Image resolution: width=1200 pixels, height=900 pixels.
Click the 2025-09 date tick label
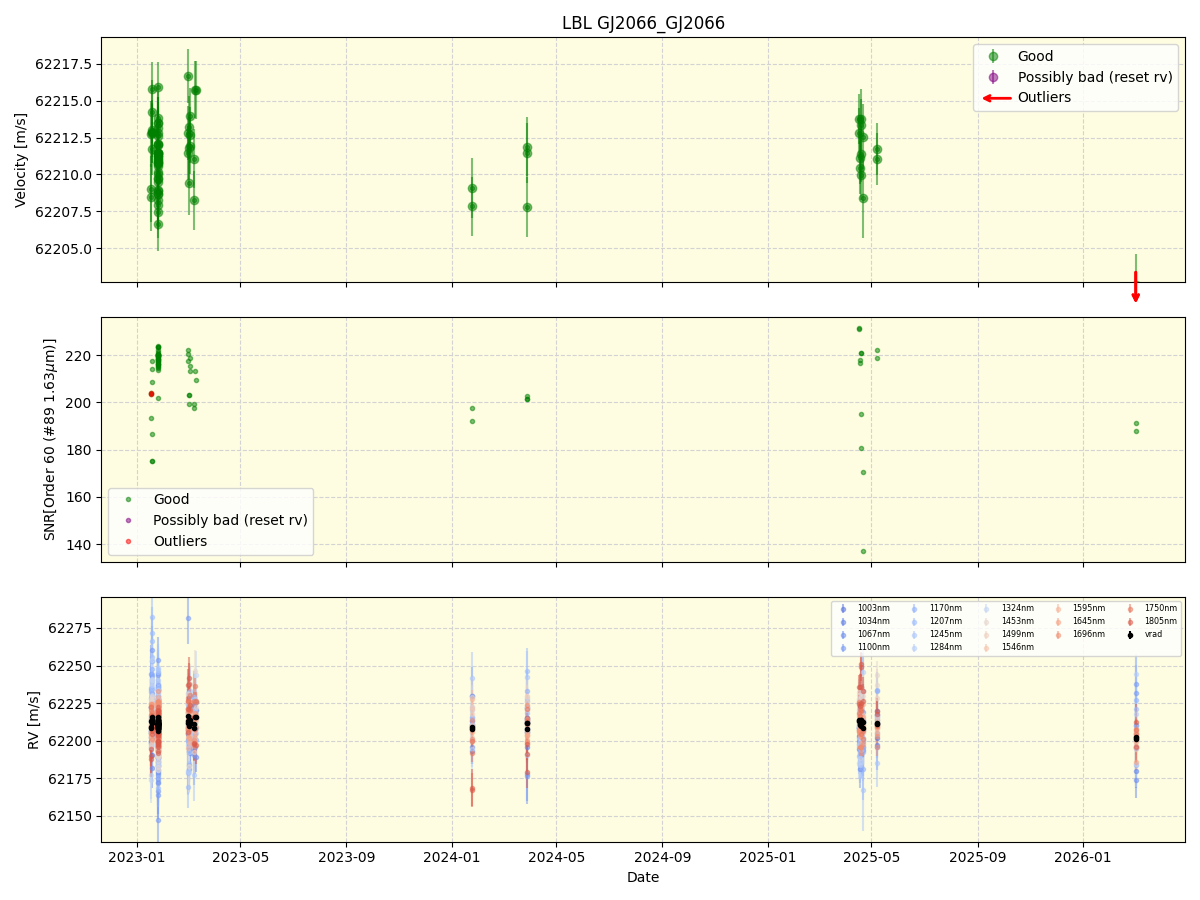pos(978,857)
